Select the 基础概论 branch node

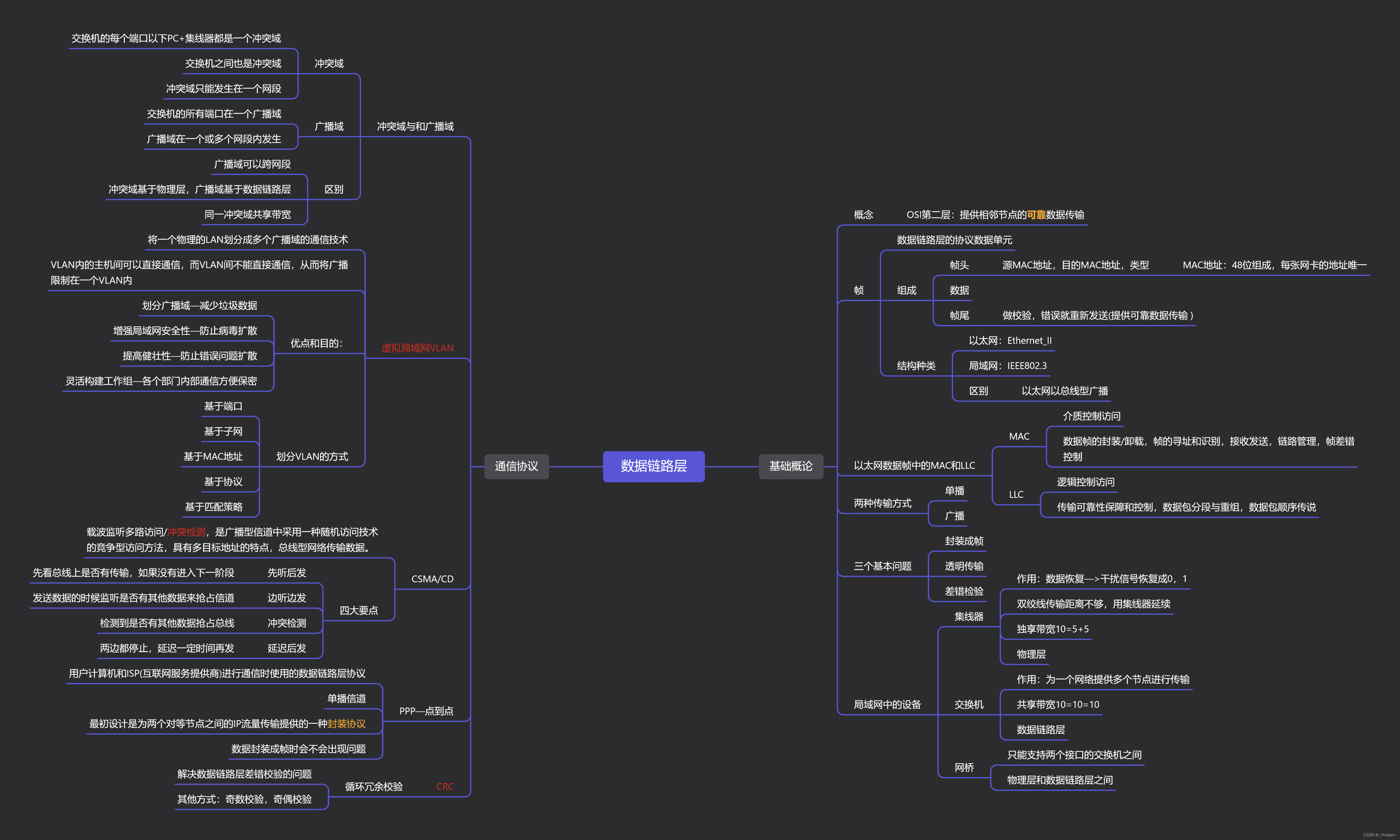click(790, 466)
